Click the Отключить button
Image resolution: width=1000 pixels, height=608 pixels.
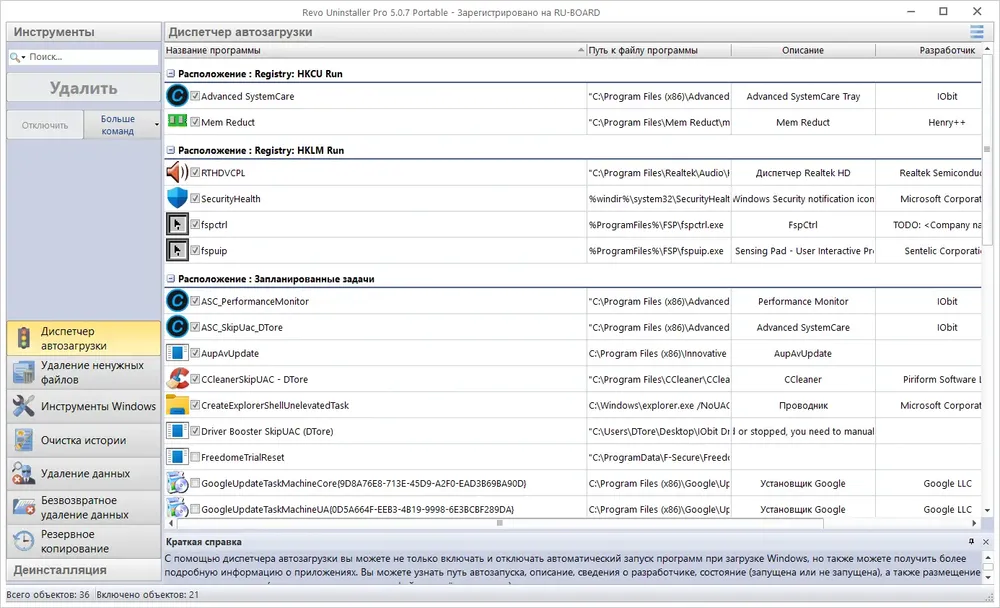tap(45, 125)
